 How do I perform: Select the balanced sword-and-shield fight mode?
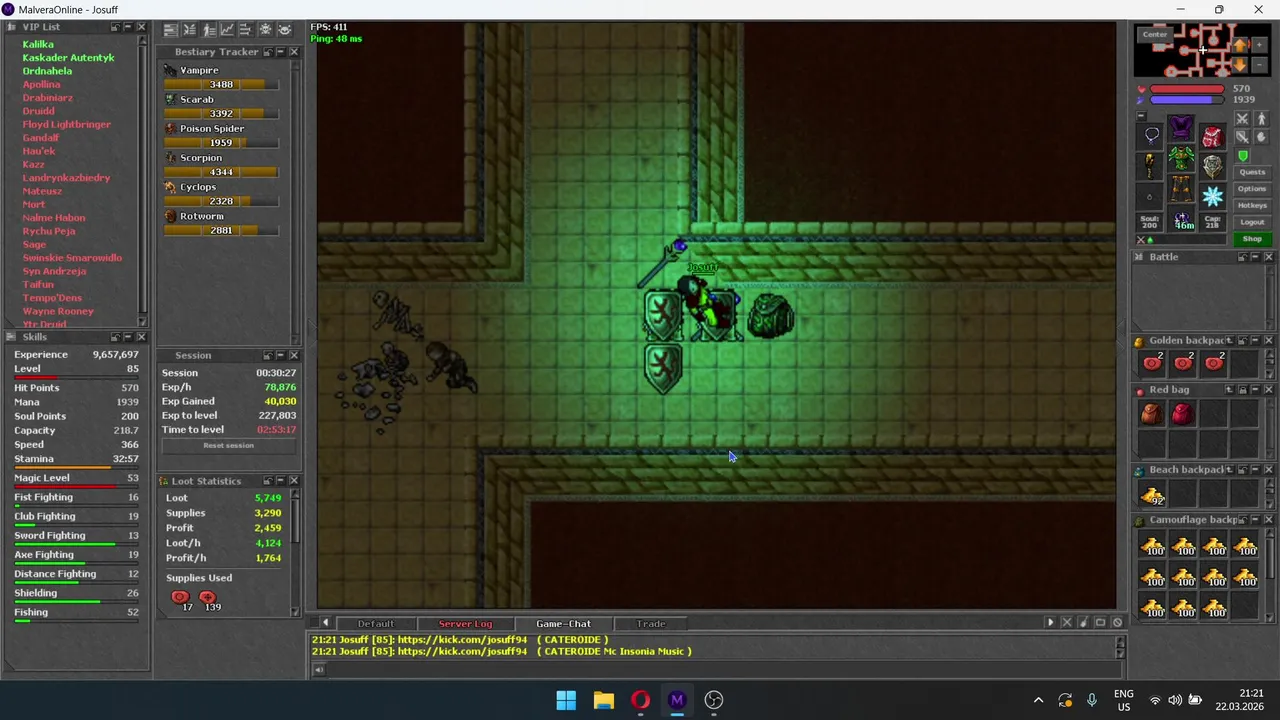pos(1242,137)
